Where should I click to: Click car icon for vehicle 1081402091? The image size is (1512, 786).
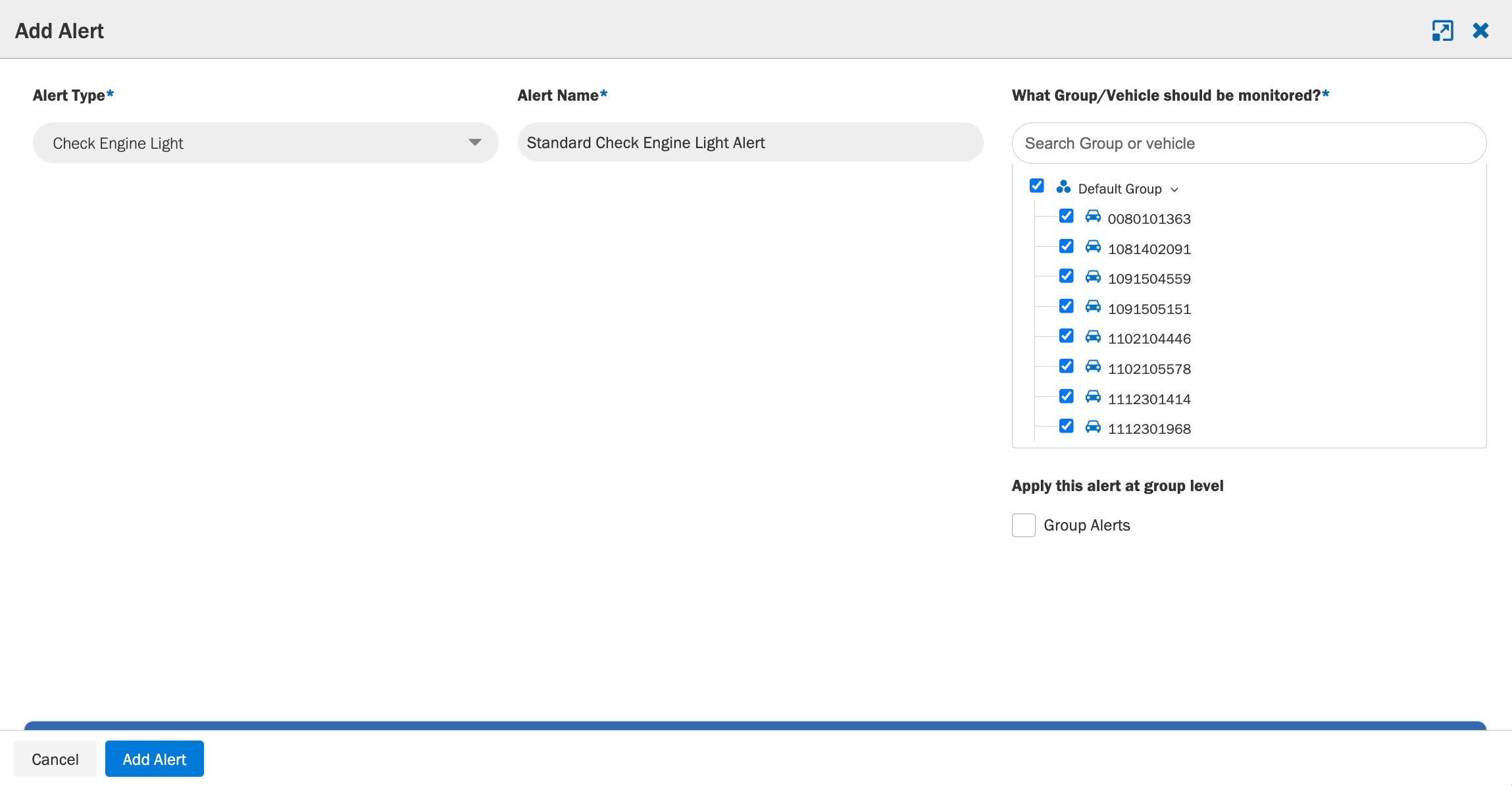coord(1093,246)
